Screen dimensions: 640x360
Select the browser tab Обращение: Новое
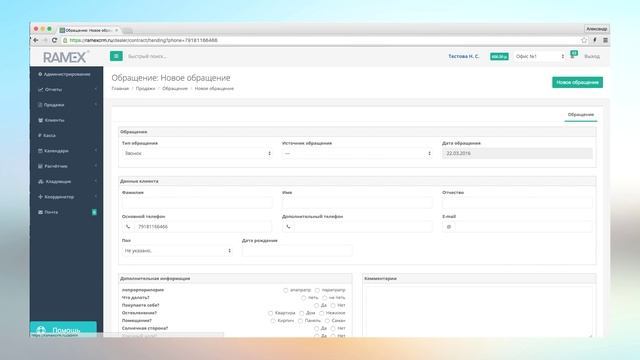pos(88,30)
